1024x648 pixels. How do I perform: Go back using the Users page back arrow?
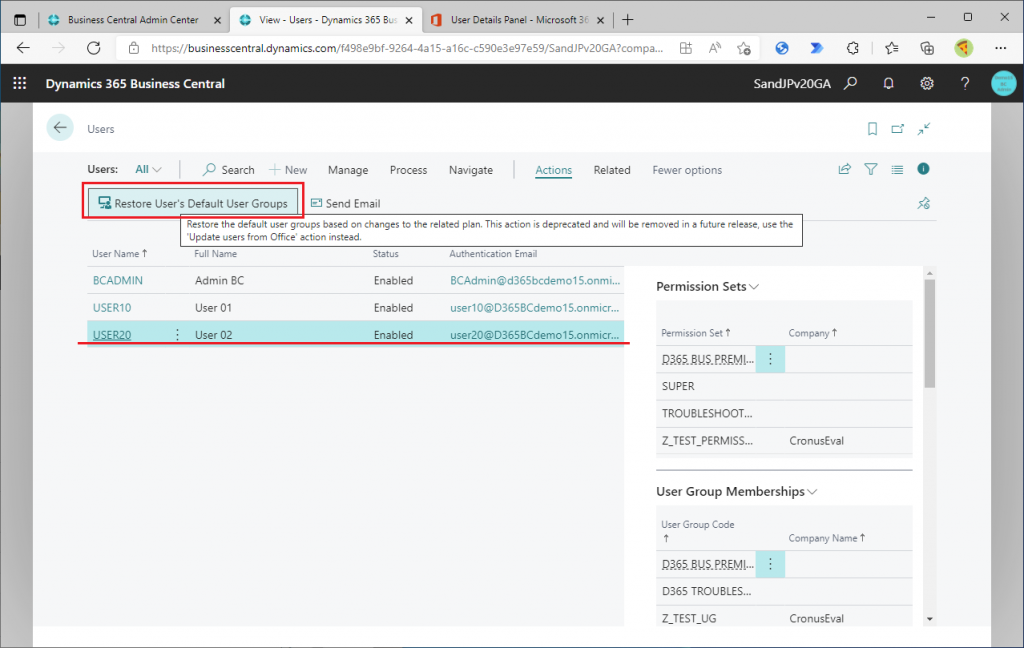coord(60,128)
